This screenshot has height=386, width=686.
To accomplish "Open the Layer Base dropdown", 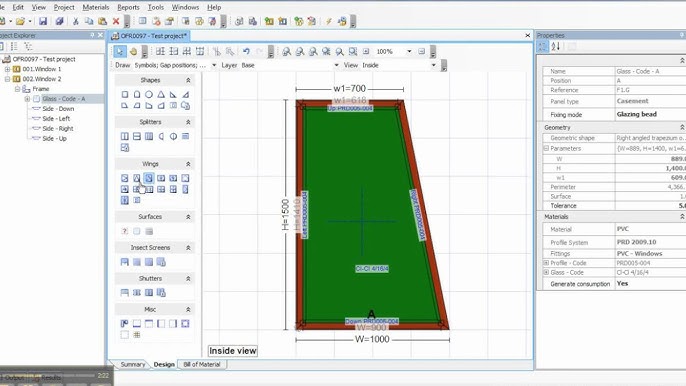I will pos(336,65).
